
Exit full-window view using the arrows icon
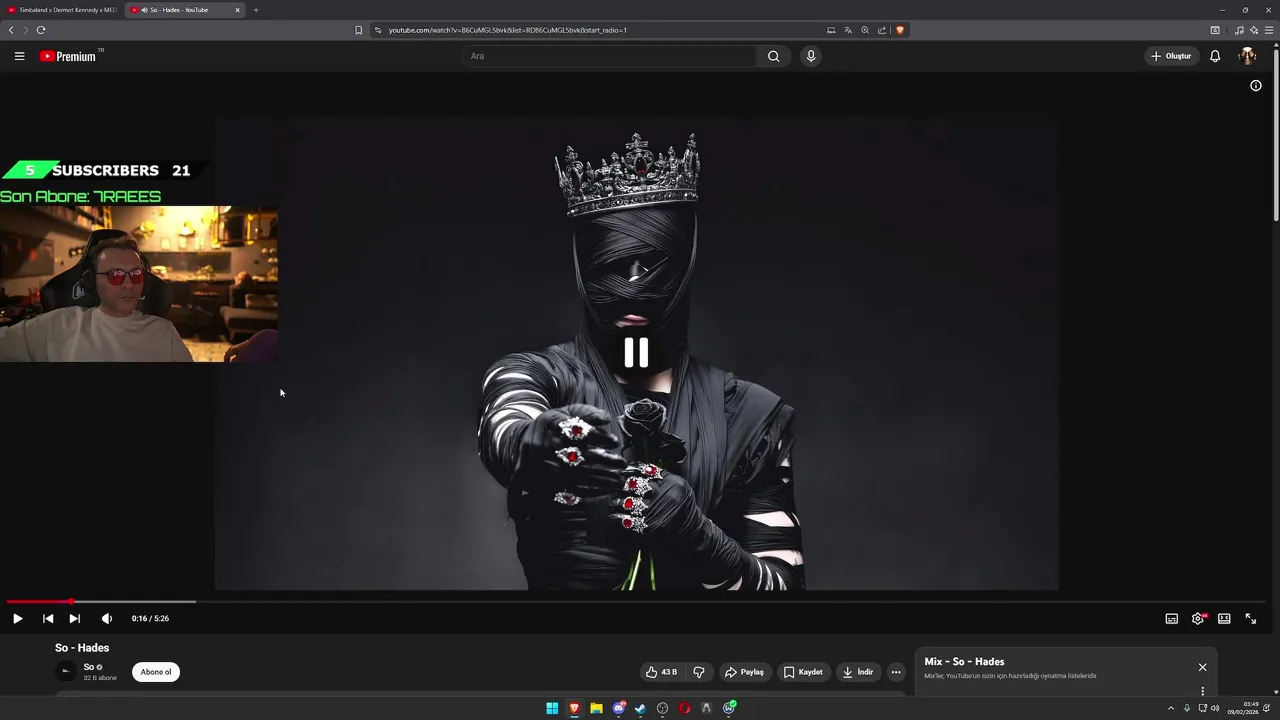click(1250, 619)
